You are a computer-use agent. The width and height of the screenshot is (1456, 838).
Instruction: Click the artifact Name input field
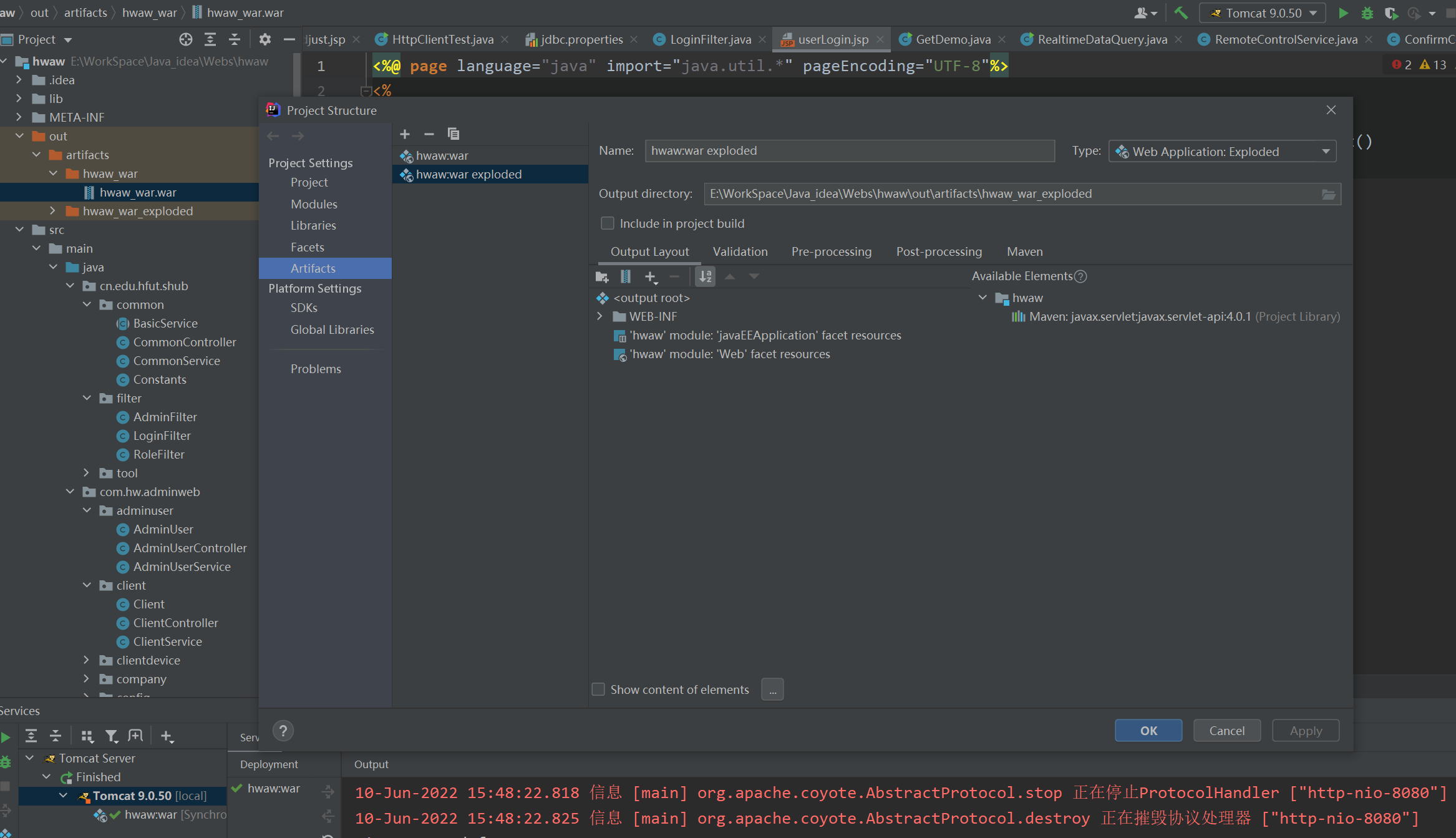point(849,151)
